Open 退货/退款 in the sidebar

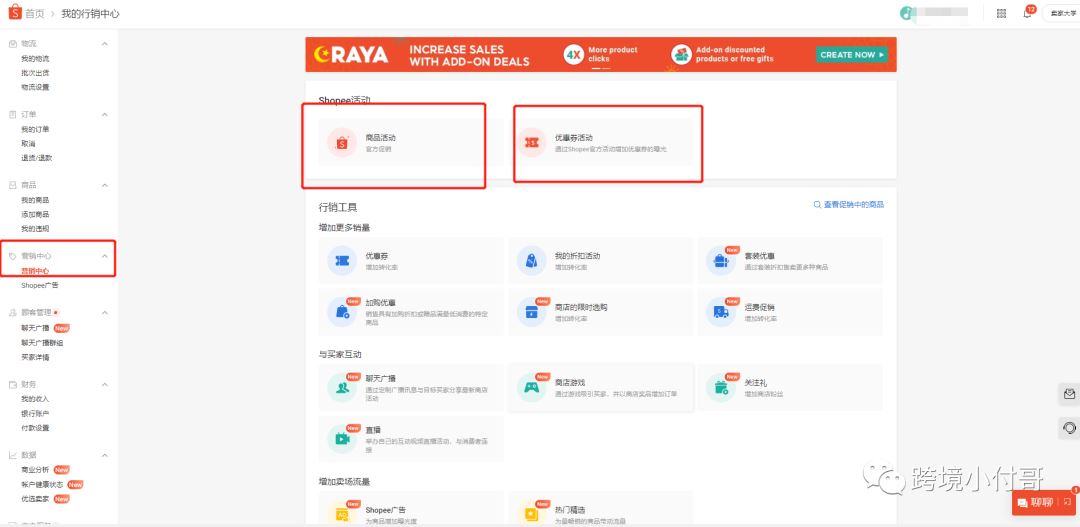[37, 158]
